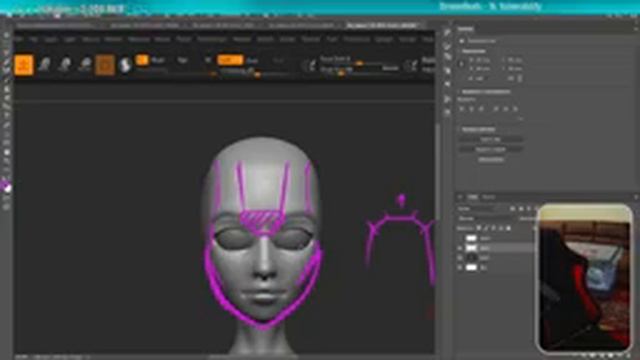Hide the bottom layer via its eye icon
640x360 pixels.
coord(460,267)
